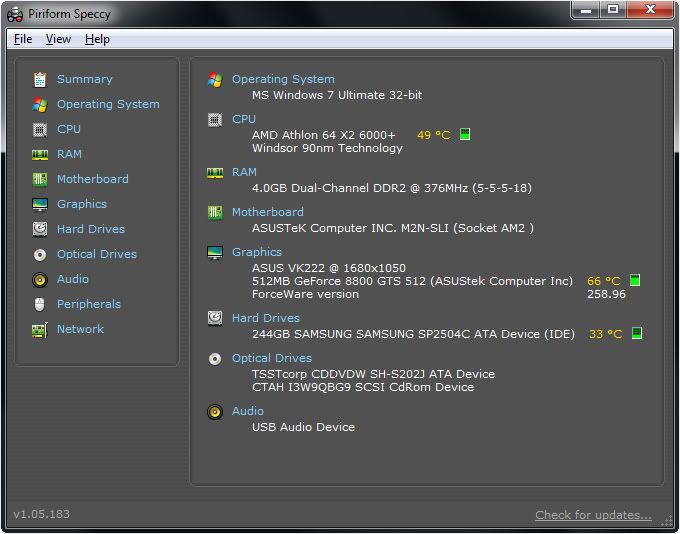Click 'TSSTcorp CDDVDW SH-S202J ATA Device' text

pos(373,374)
